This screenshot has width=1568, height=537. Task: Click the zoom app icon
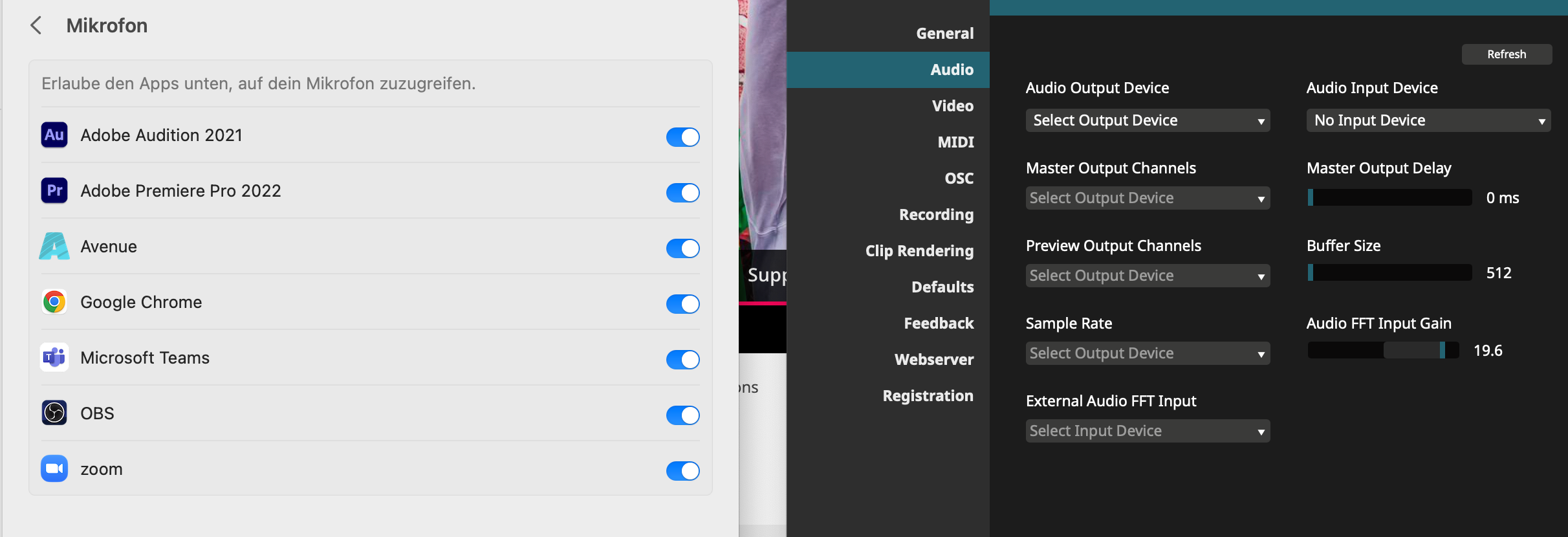(x=54, y=468)
